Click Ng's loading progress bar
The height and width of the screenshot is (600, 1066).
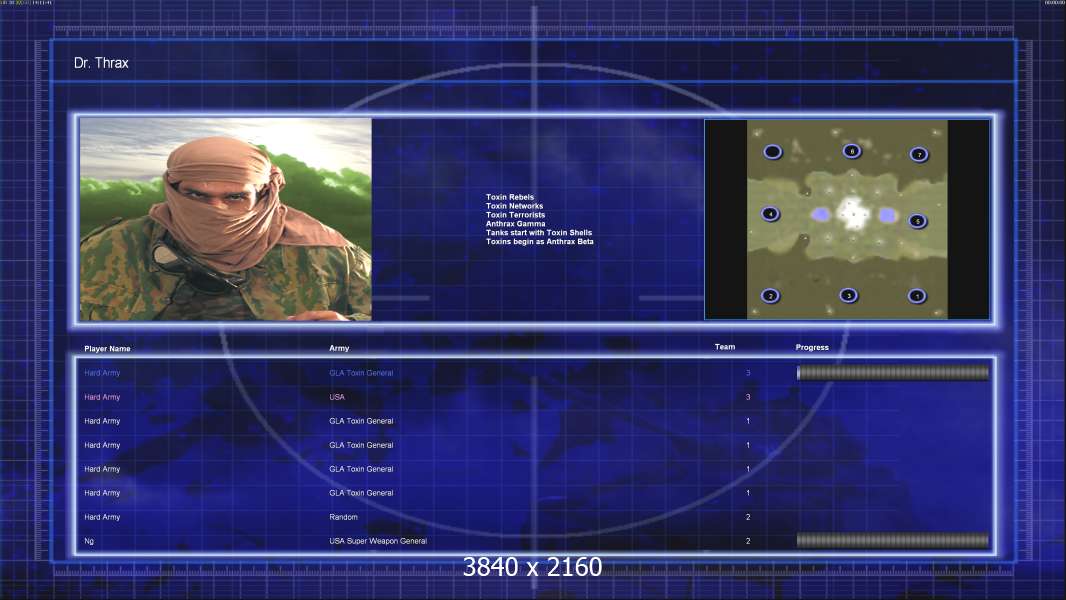click(893, 540)
